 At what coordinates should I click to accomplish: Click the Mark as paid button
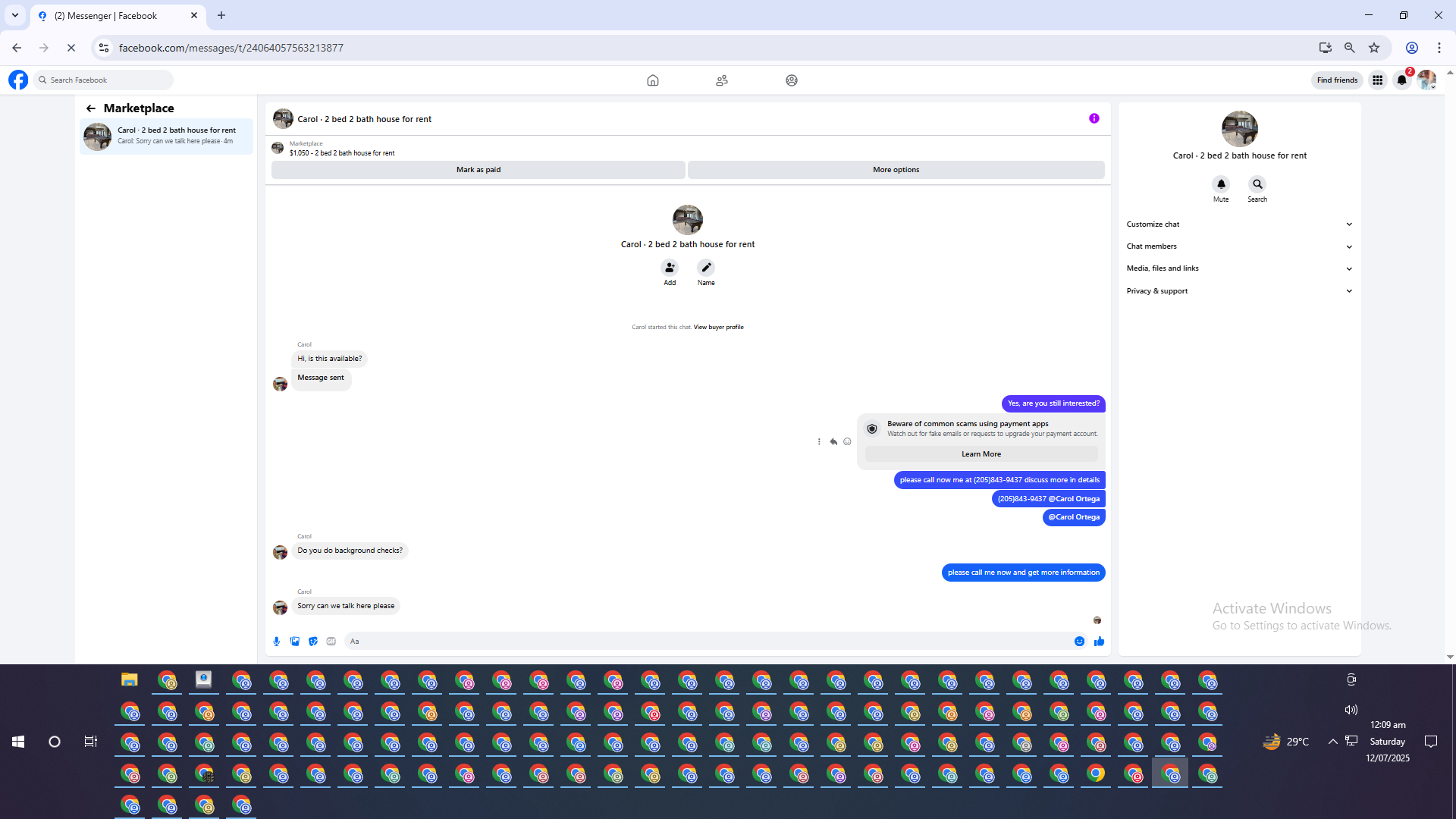click(x=479, y=170)
